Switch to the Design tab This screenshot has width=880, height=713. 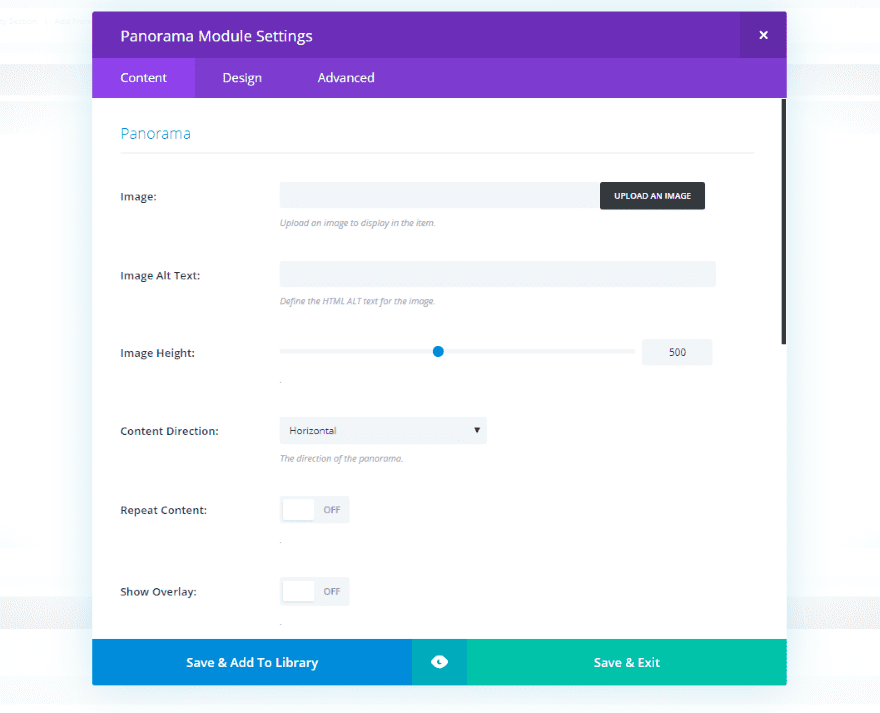click(x=242, y=78)
